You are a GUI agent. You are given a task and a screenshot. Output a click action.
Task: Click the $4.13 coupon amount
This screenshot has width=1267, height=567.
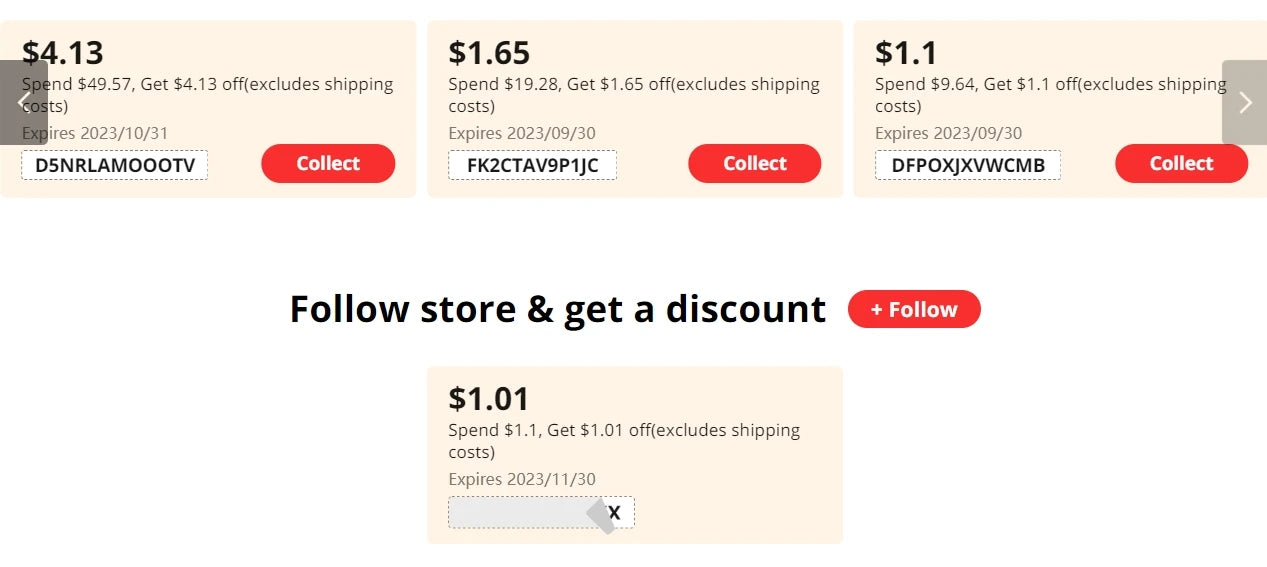63,52
